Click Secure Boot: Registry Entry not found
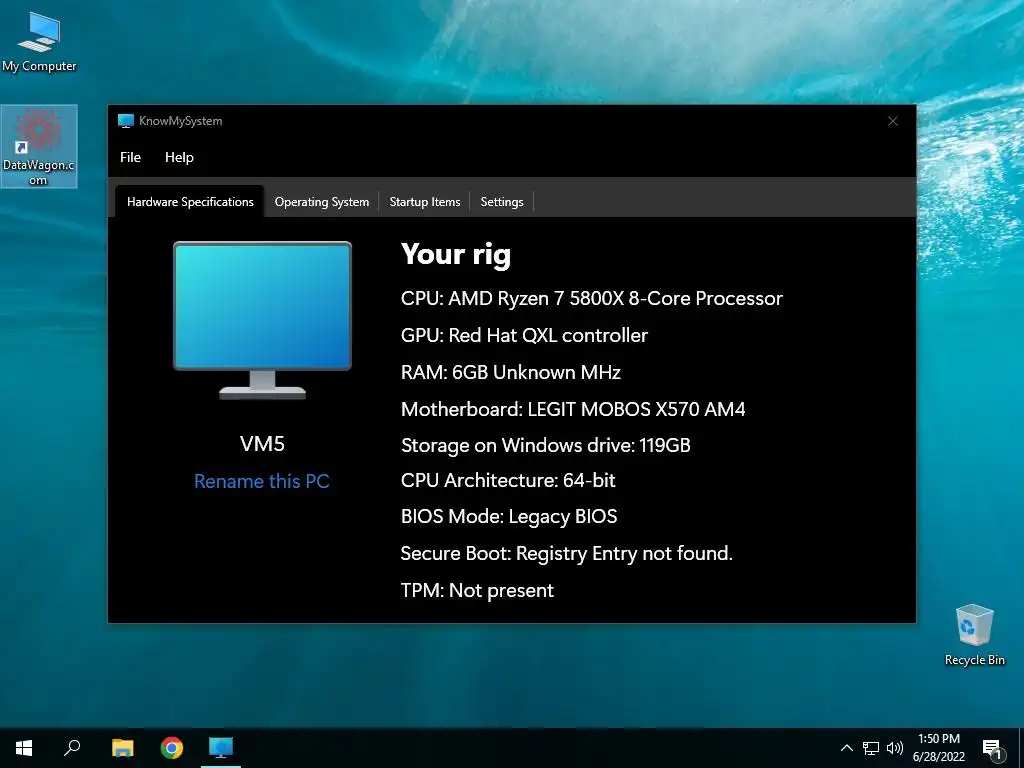Image resolution: width=1024 pixels, height=768 pixels. pos(566,554)
